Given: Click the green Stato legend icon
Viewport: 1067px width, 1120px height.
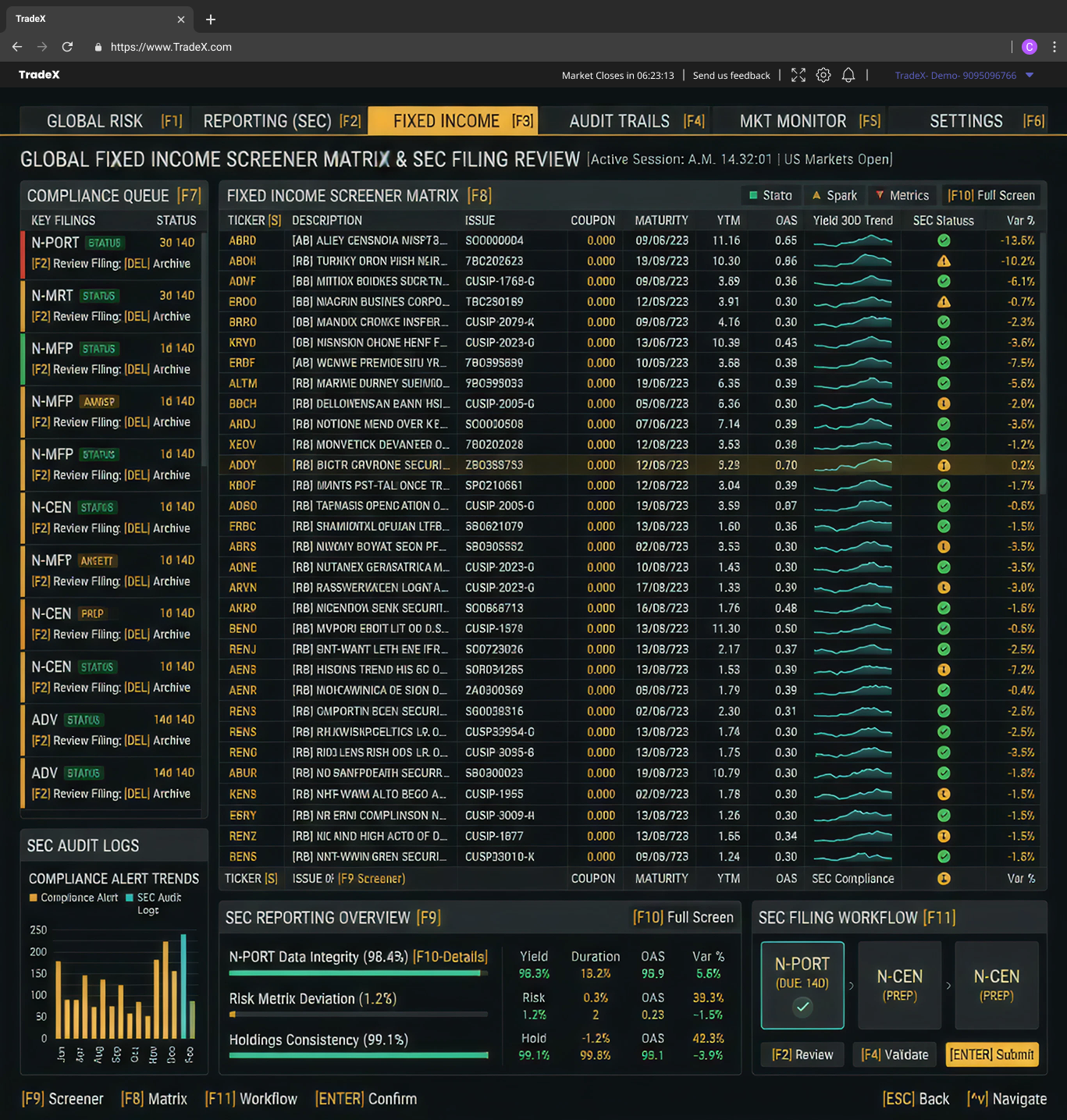Looking at the screenshot, I should pos(753,195).
